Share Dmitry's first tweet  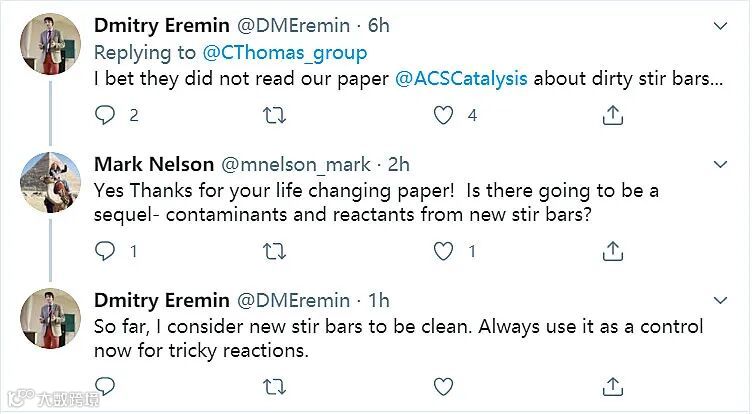[613, 115]
